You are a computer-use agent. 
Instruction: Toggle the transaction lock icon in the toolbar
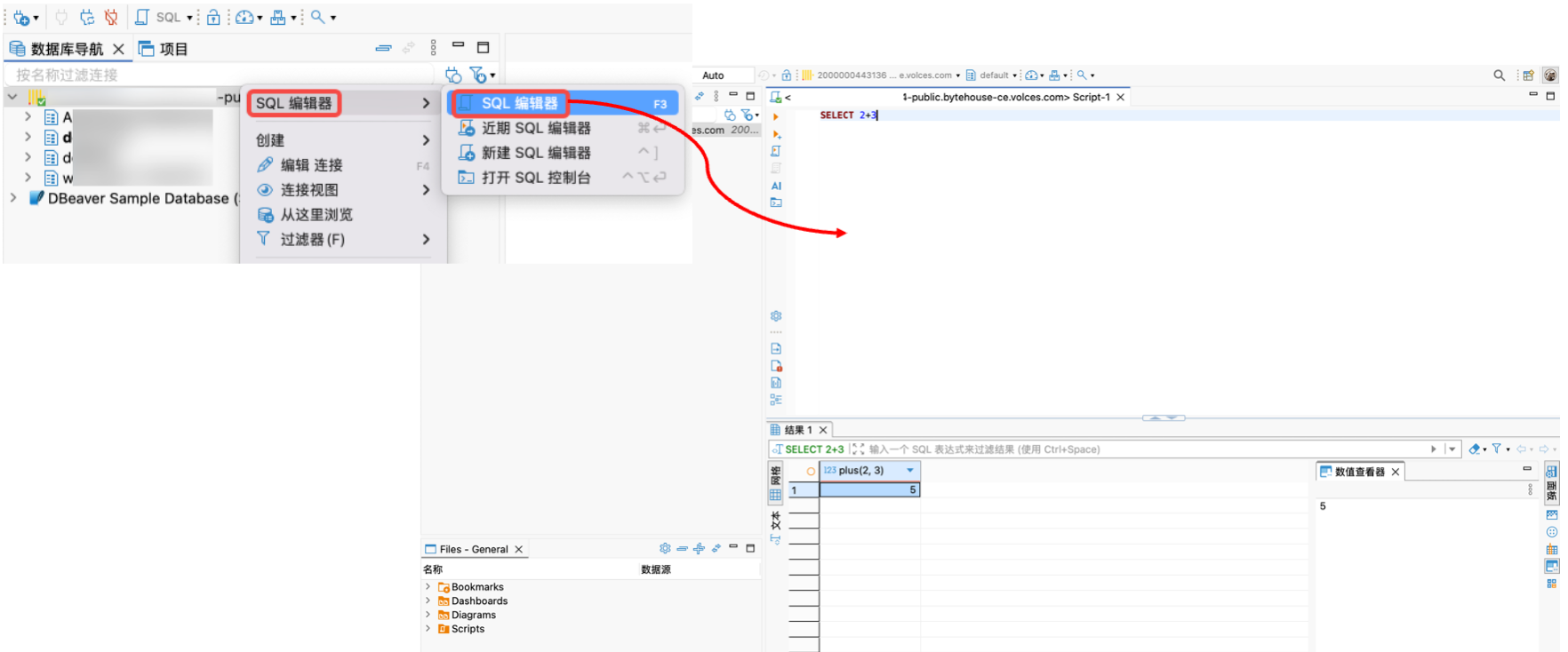pos(213,18)
